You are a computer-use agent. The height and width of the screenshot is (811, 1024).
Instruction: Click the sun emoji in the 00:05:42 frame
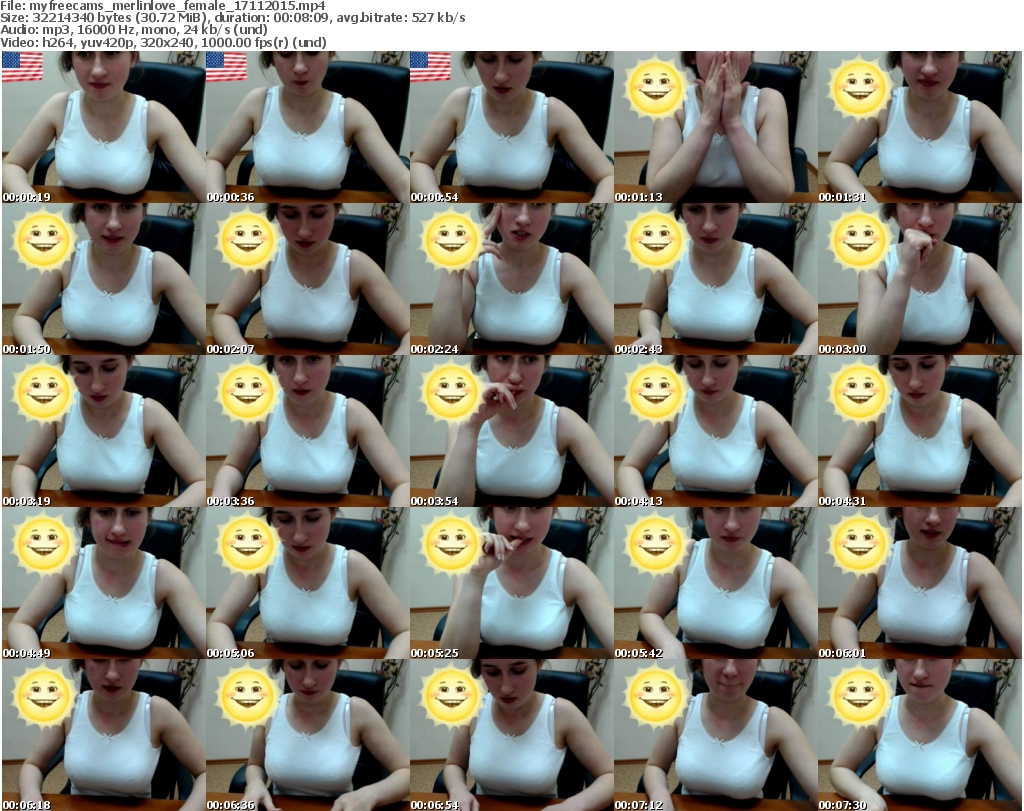point(655,545)
